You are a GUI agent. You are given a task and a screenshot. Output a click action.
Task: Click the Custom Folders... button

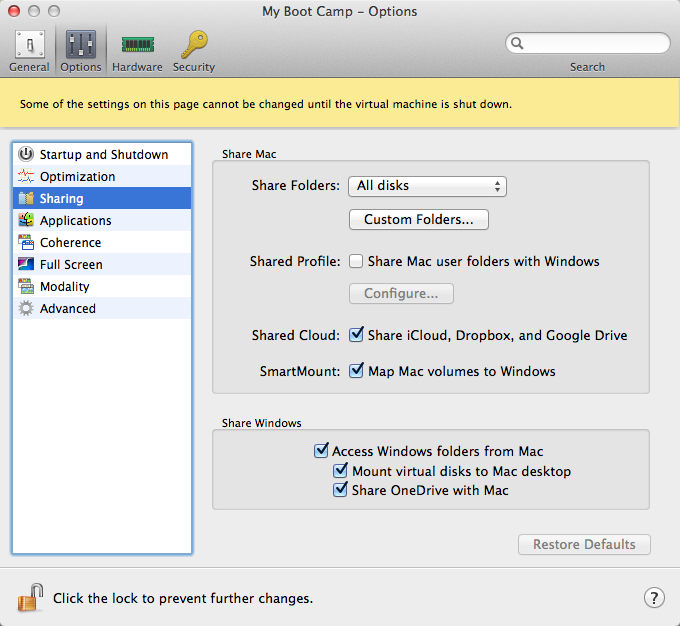(418, 220)
